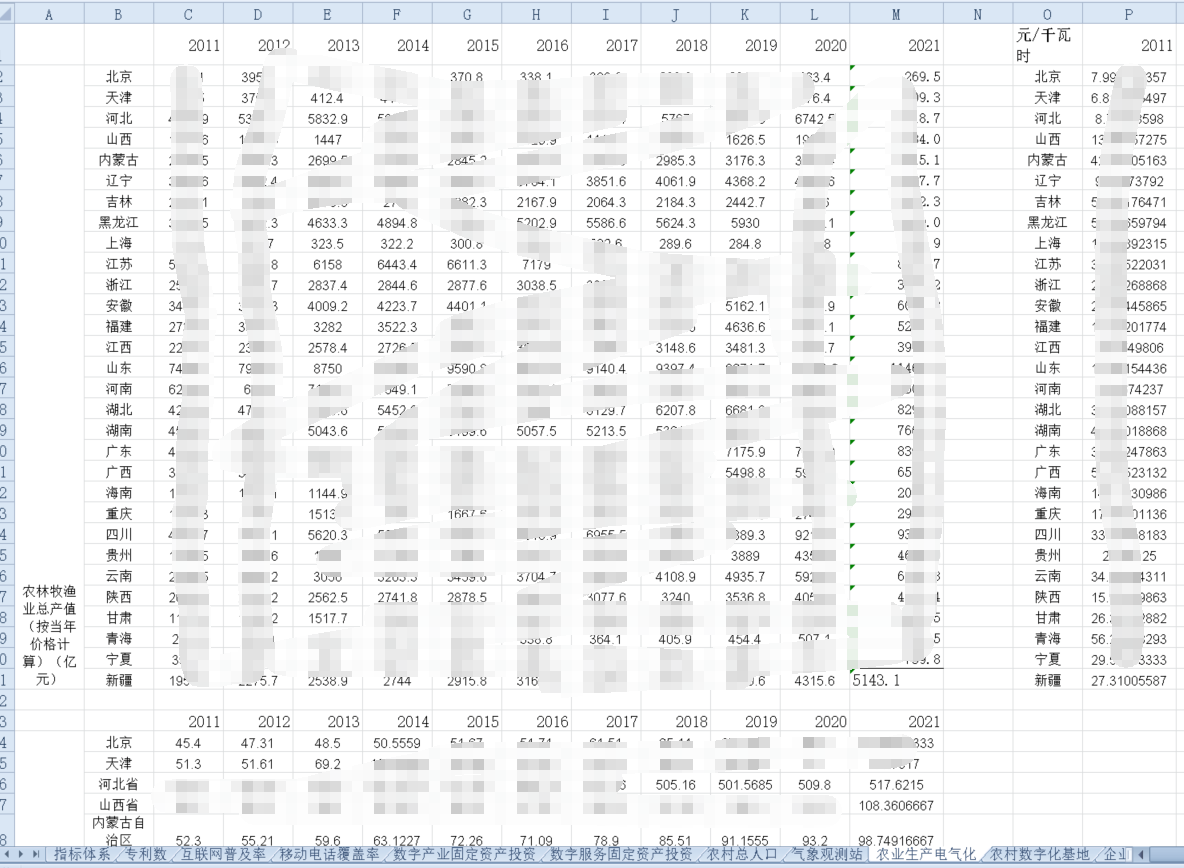The width and height of the screenshot is (1184, 868).
Task: Select the cell showing 5620.3
Action: (327, 535)
